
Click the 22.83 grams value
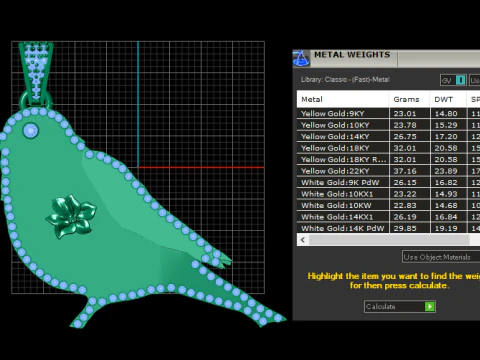(x=405, y=205)
